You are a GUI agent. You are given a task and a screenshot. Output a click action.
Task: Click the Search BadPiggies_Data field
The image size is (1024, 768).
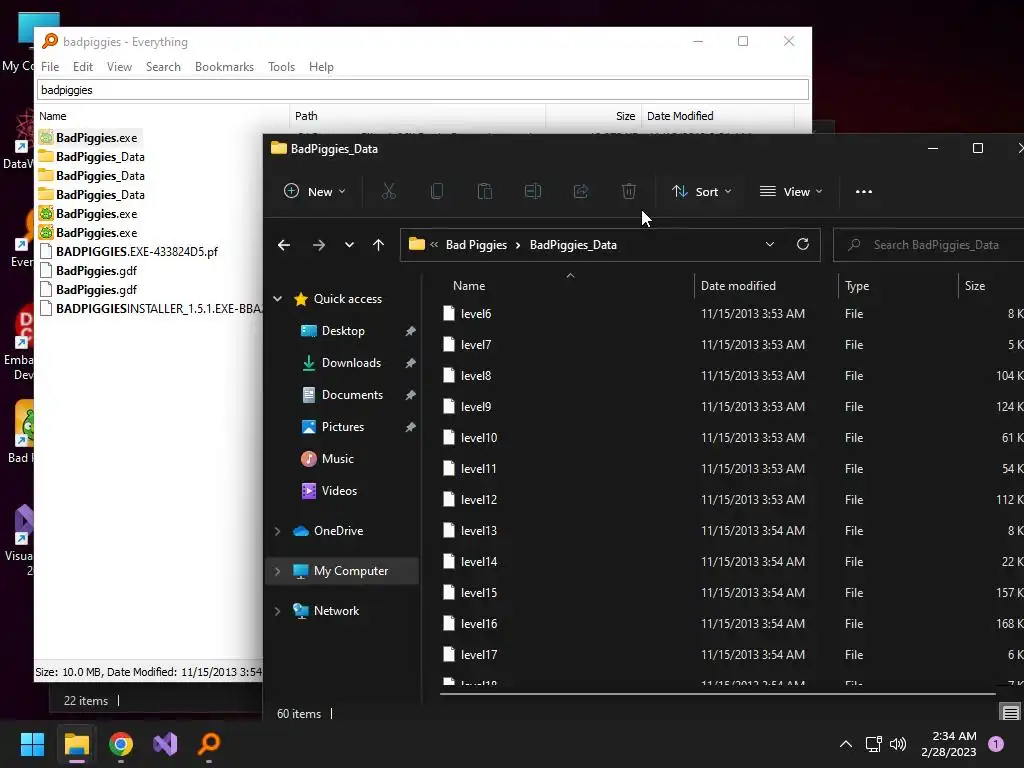(931, 245)
